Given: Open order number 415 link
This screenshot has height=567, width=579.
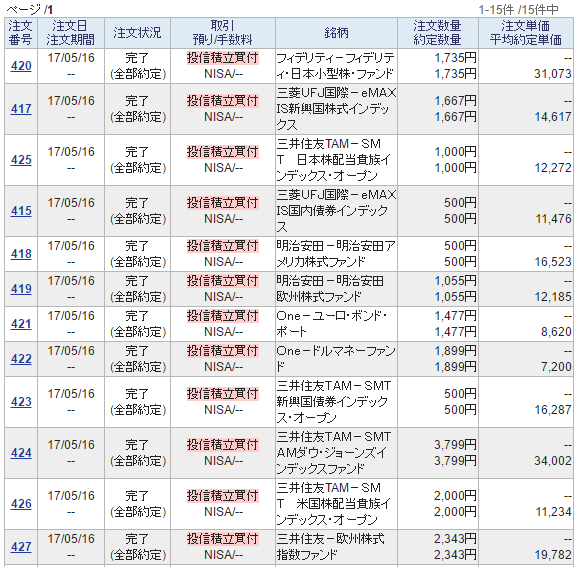Looking at the screenshot, I should 21,211.
